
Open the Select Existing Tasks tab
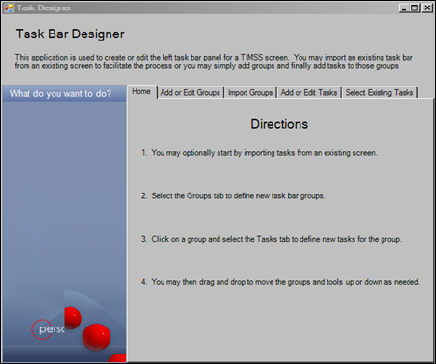[380, 93]
